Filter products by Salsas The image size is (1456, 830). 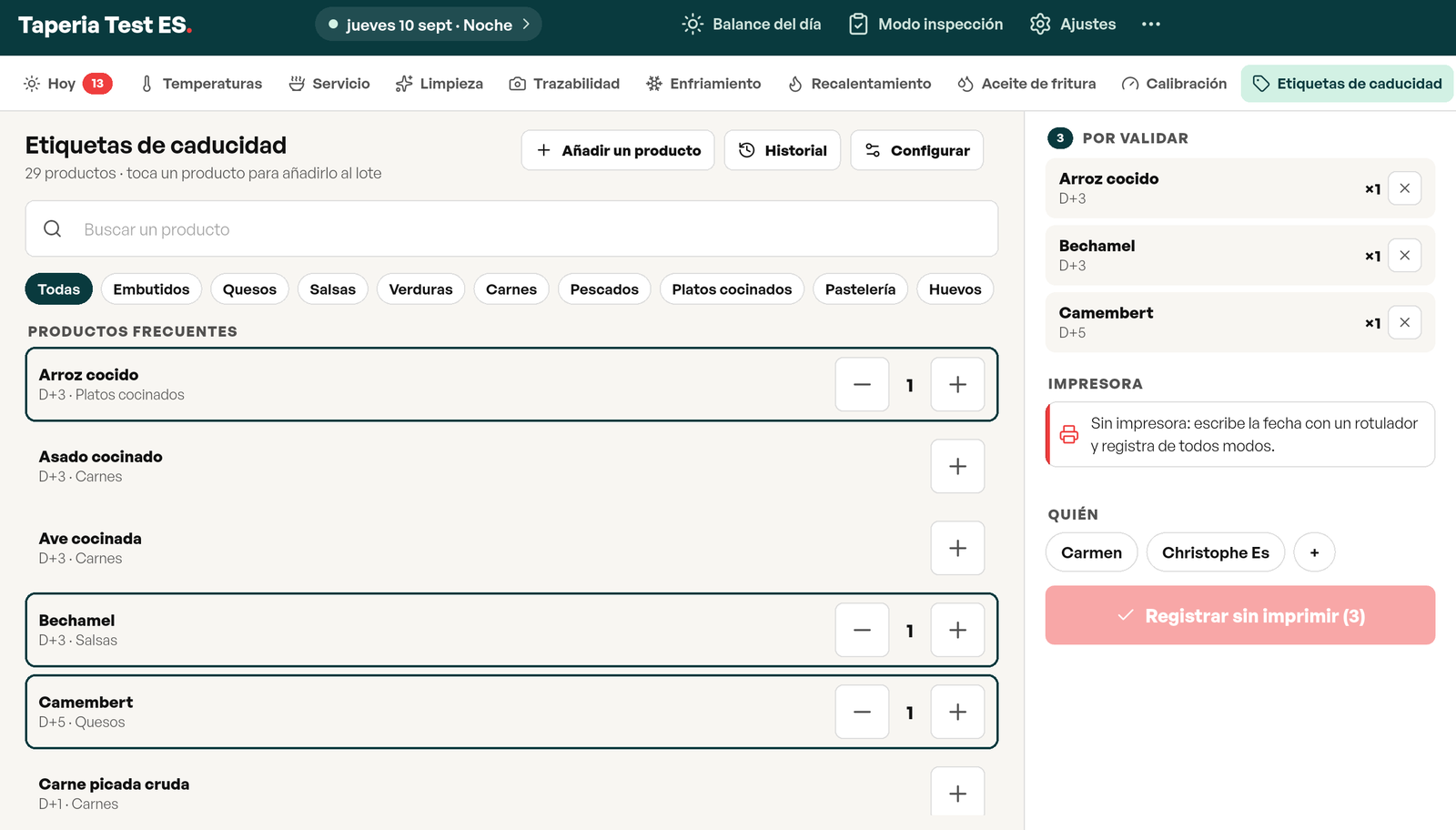pyautogui.click(x=332, y=289)
